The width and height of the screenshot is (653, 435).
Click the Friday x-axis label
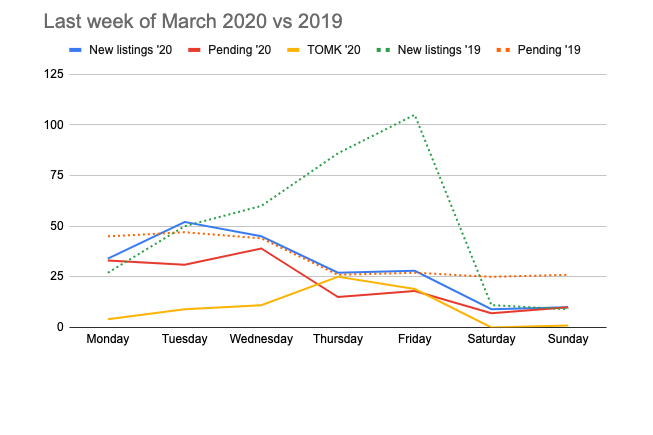click(x=415, y=339)
